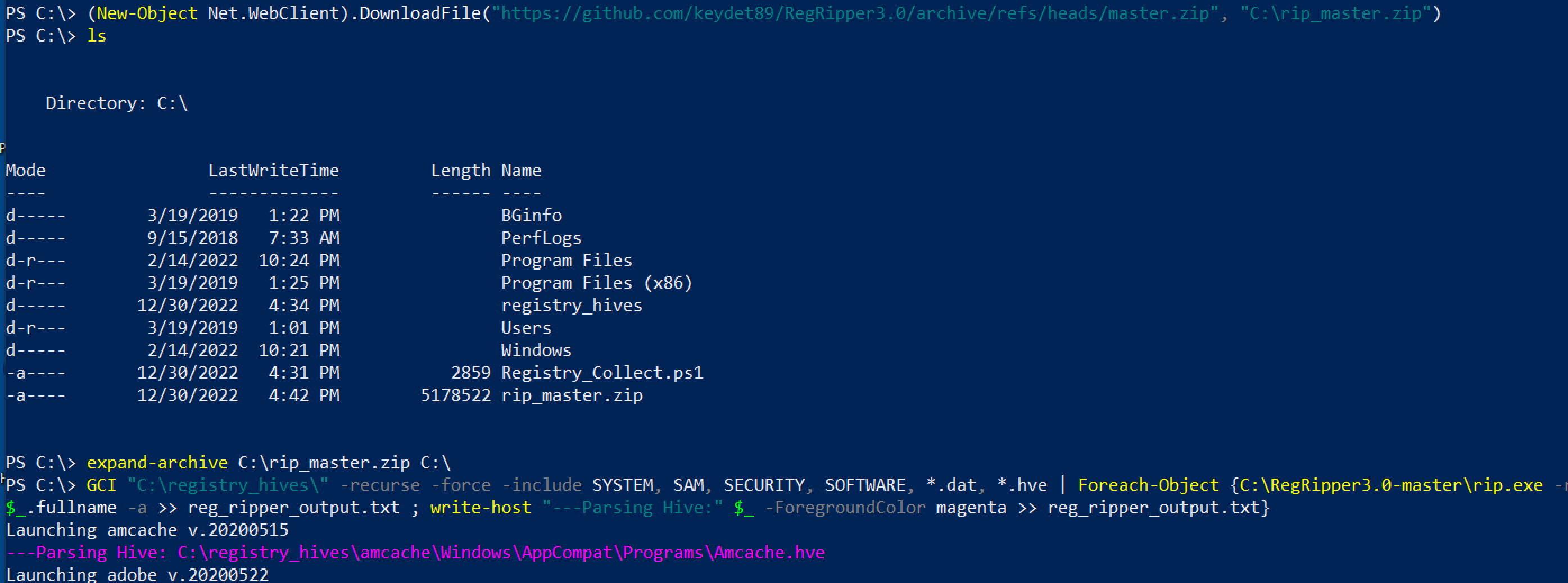Click the rip_master.zip file name in listing

[x=571, y=395]
